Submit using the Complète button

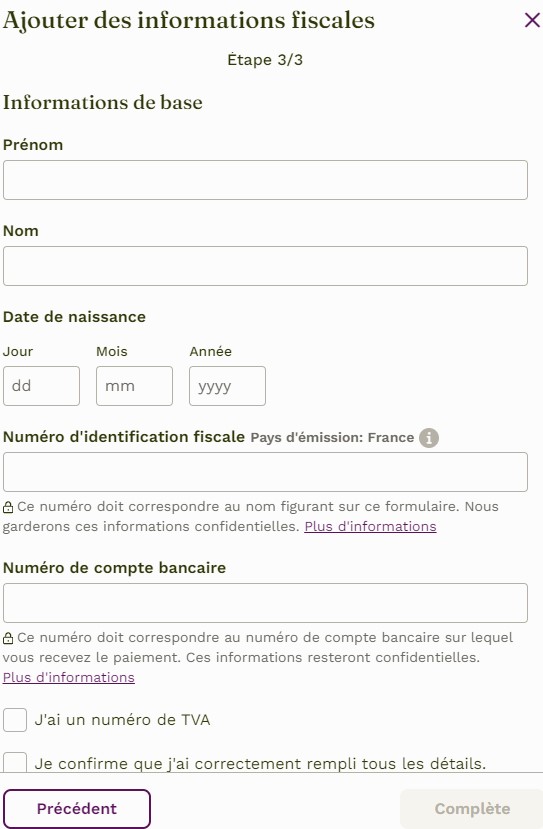(x=472, y=808)
